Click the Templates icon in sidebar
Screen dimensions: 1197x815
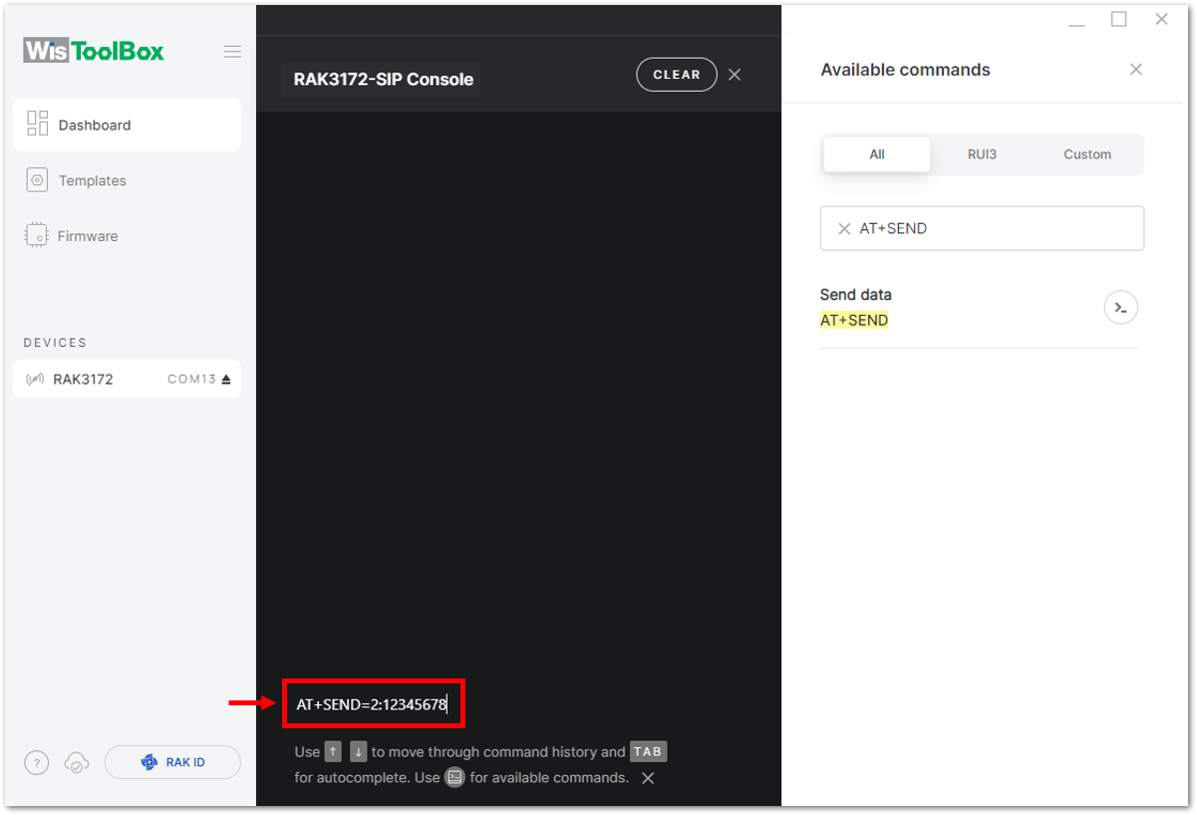[x=37, y=180]
